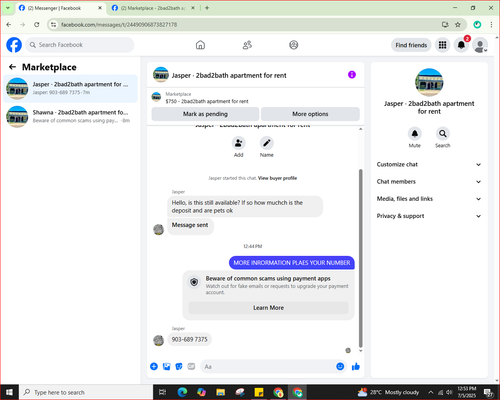The image size is (500, 400).
Task: Open the $750 Marketplace listing header
Action: click(255, 97)
